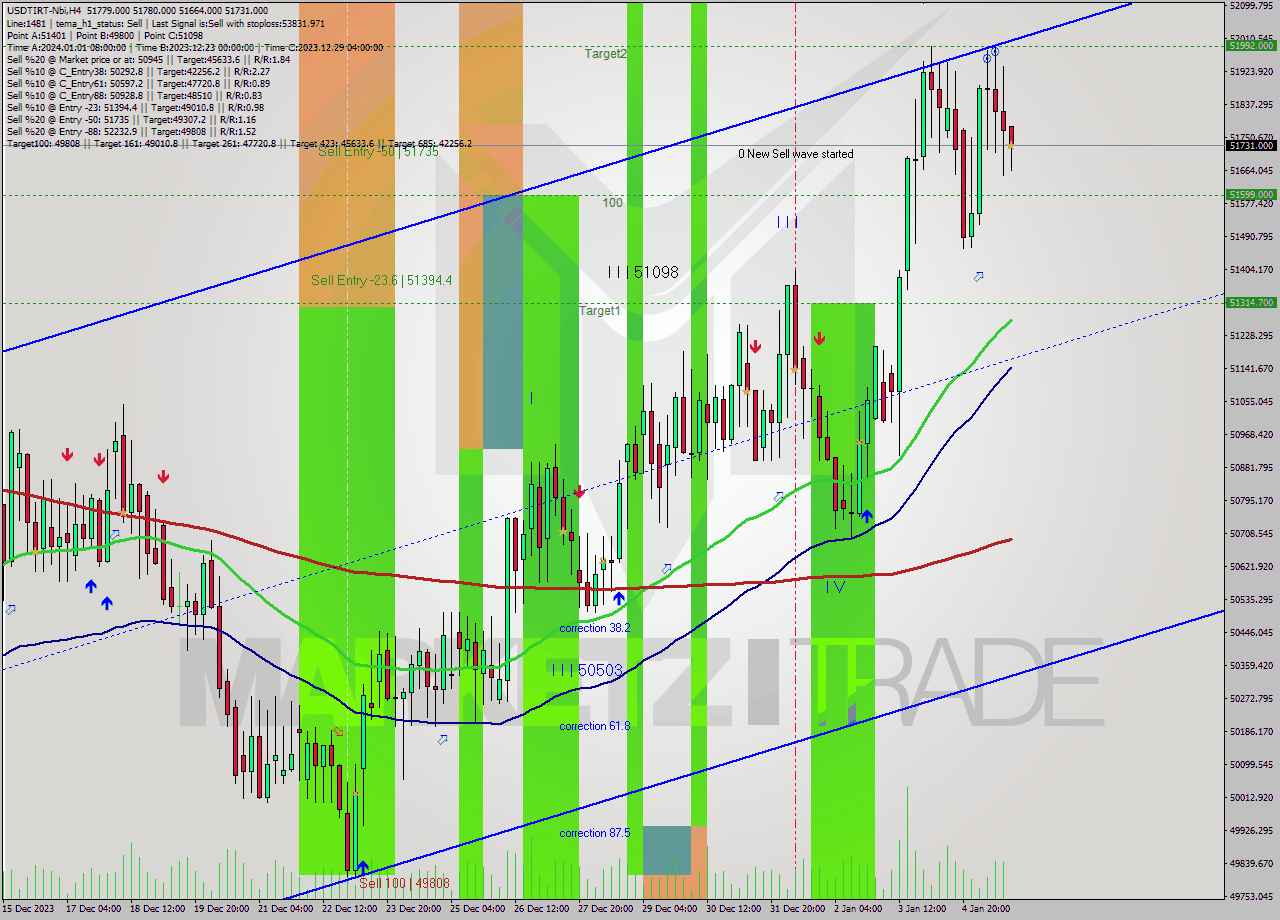Select the 'Time A:2024.01.01 08:00:00' info line
The width and height of the screenshot is (1280, 920).
195,47
